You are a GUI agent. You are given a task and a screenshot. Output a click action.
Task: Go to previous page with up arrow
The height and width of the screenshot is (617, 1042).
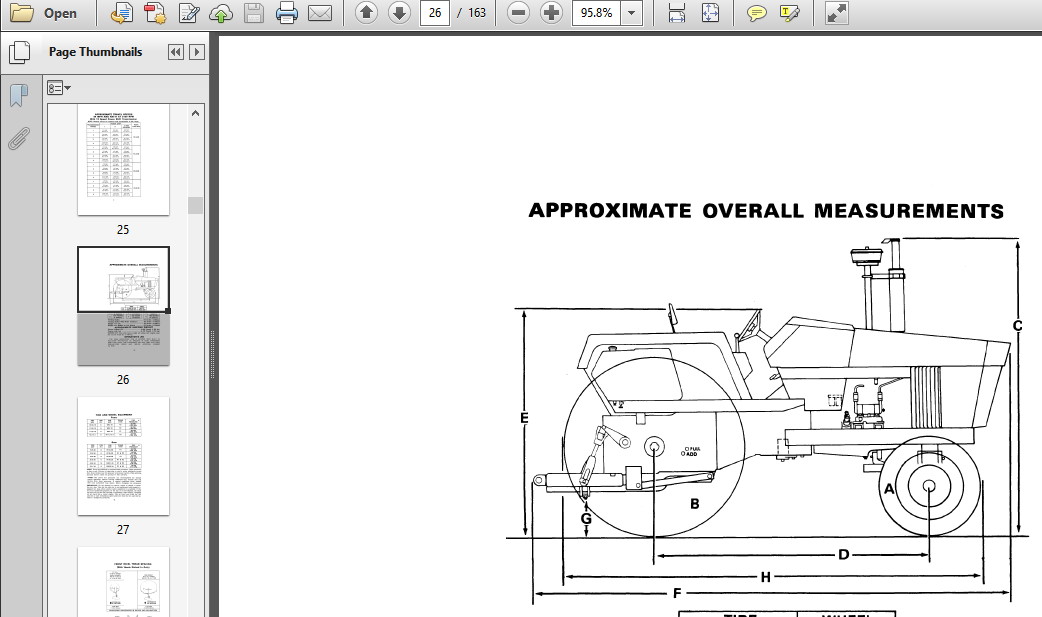click(366, 13)
